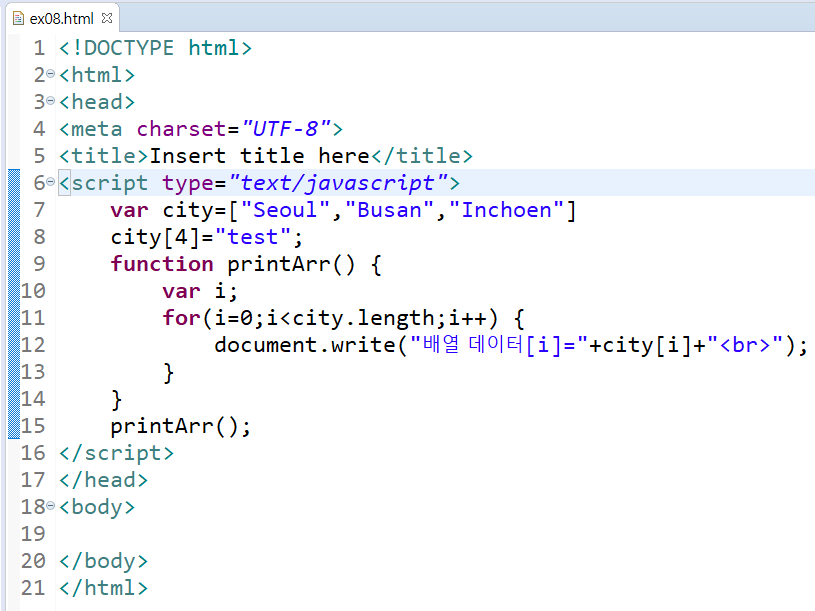Collapse the body tag fold on line 18

[50, 506]
